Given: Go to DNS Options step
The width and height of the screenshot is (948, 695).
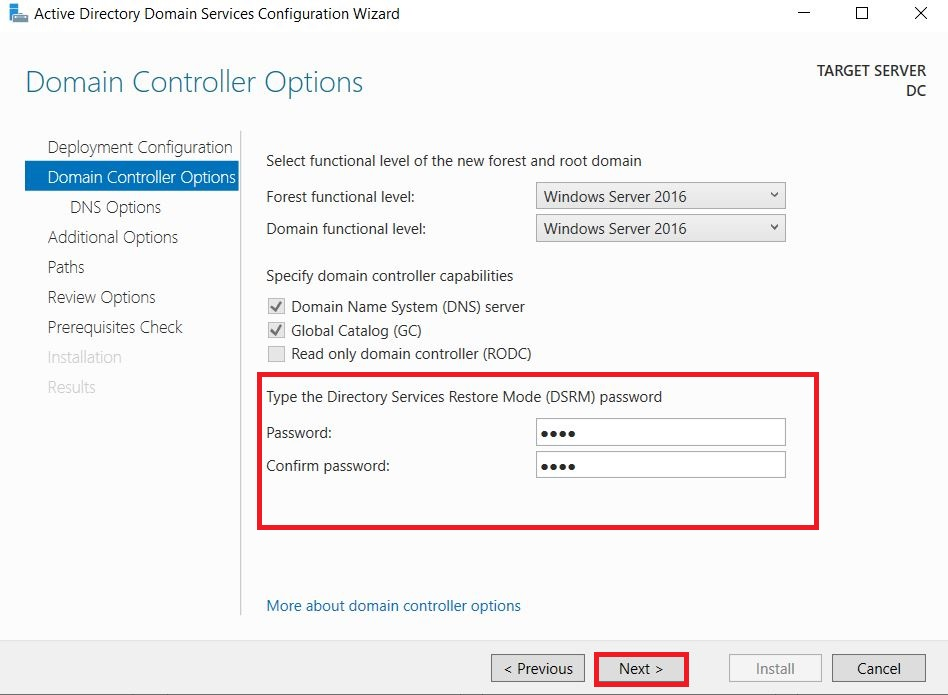Looking at the screenshot, I should point(115,207).
